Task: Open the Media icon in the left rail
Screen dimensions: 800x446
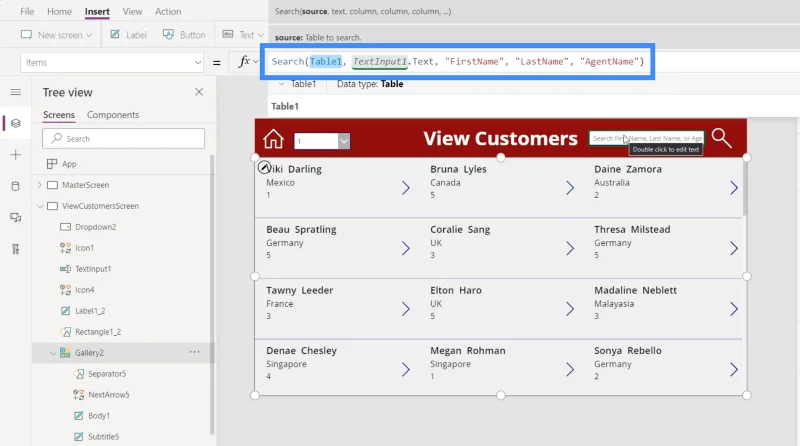Action: point(16,218)
